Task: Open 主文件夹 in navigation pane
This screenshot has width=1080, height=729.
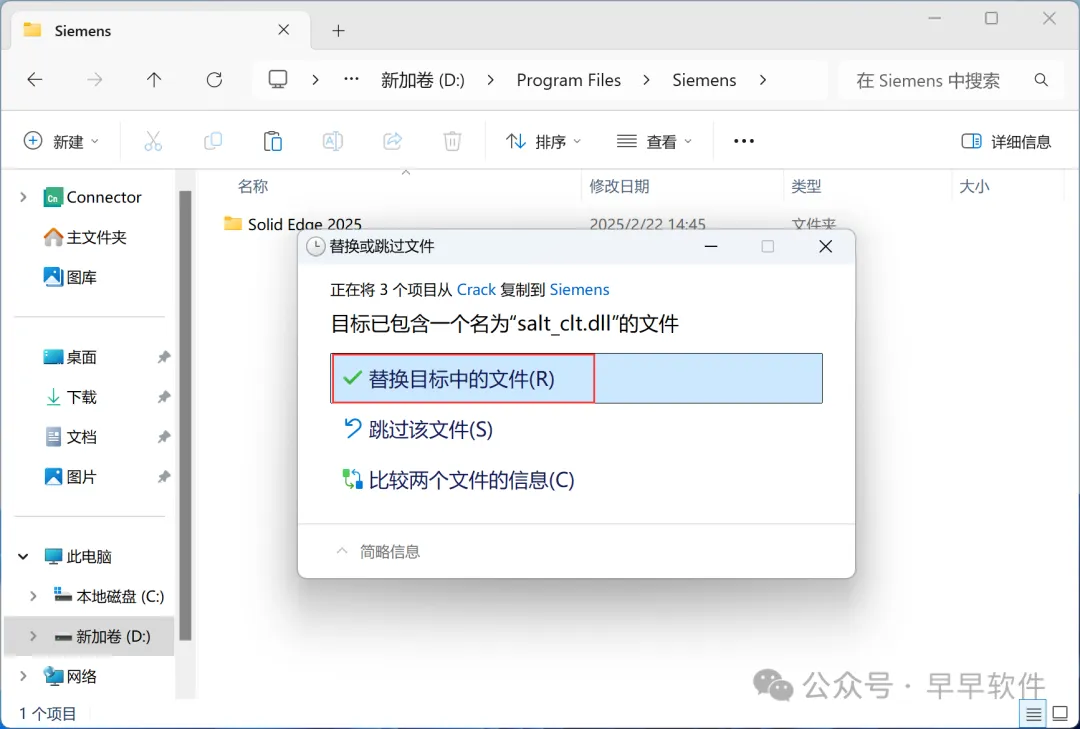Action: point(85,237)
